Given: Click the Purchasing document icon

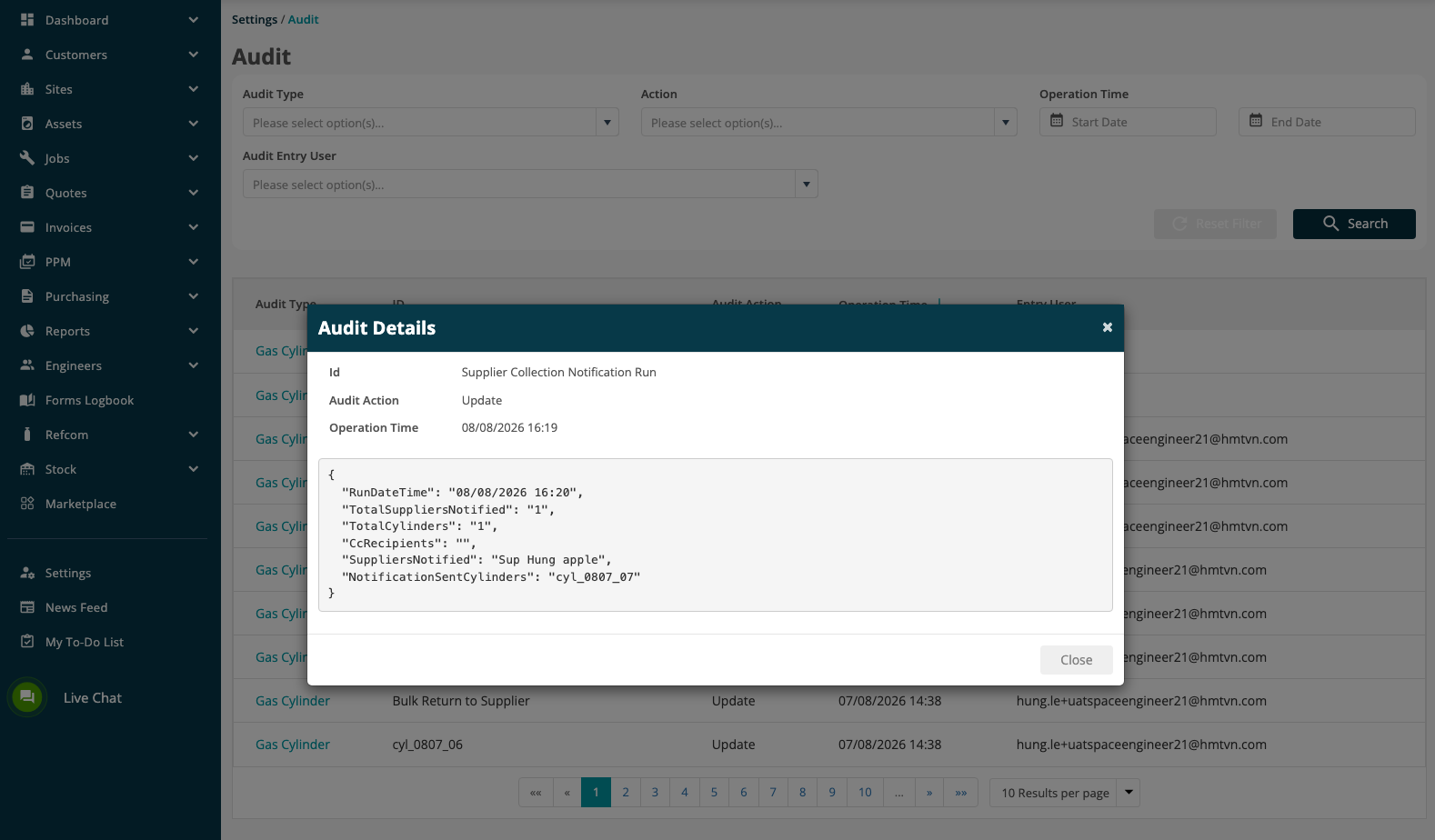Looking at the screenshot, I should pyautogui.click(x=27, y=295).
